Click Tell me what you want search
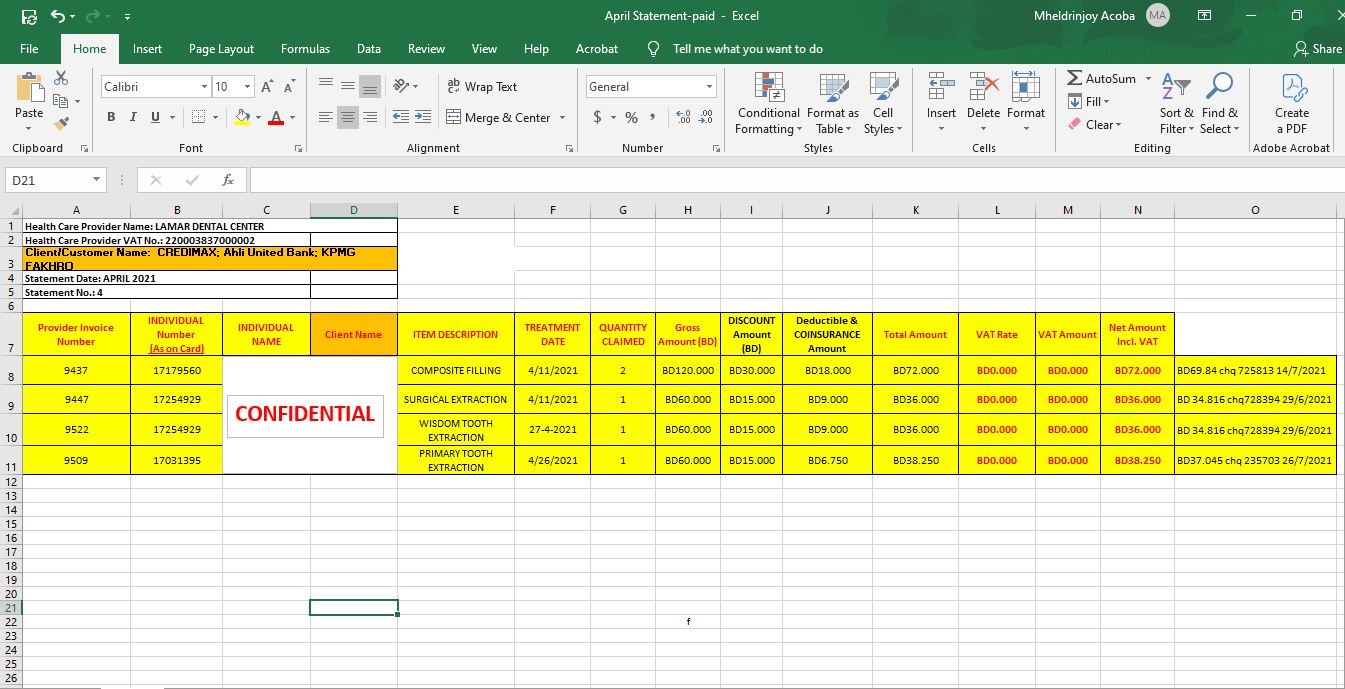 click(x=736, y=48)
